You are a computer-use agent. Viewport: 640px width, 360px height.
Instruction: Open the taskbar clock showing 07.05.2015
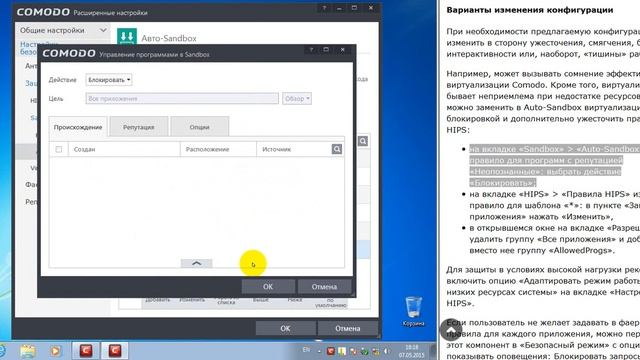(x=411, y=351)
